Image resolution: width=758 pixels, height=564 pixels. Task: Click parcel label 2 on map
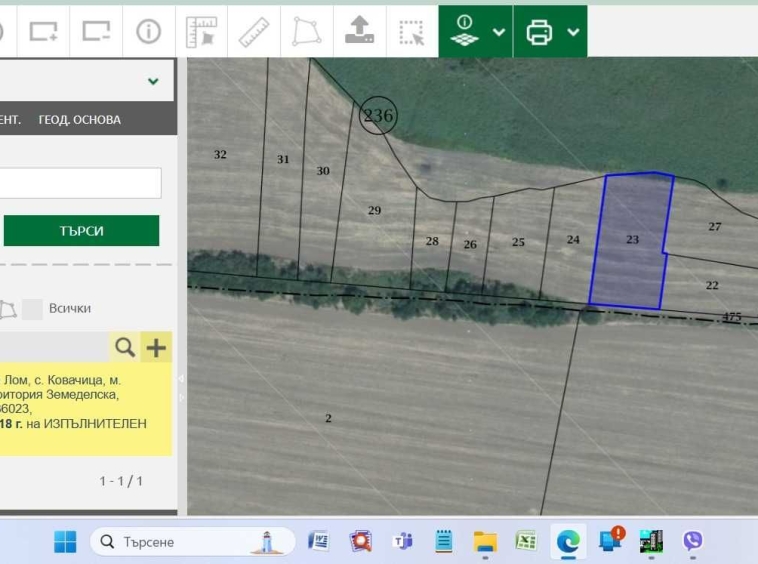coord(328,418)
